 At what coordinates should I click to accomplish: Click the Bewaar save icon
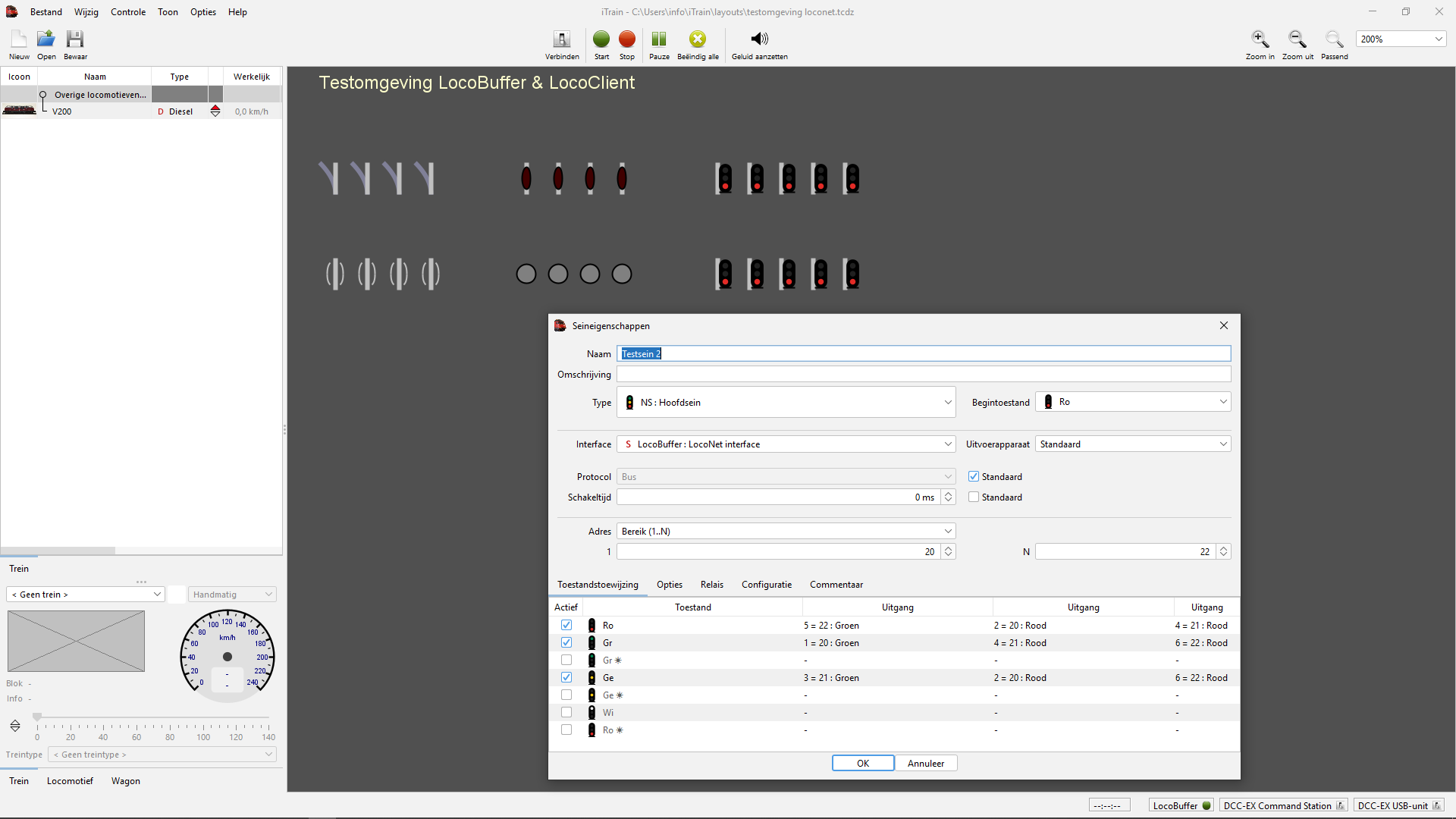tap(75, 39)
